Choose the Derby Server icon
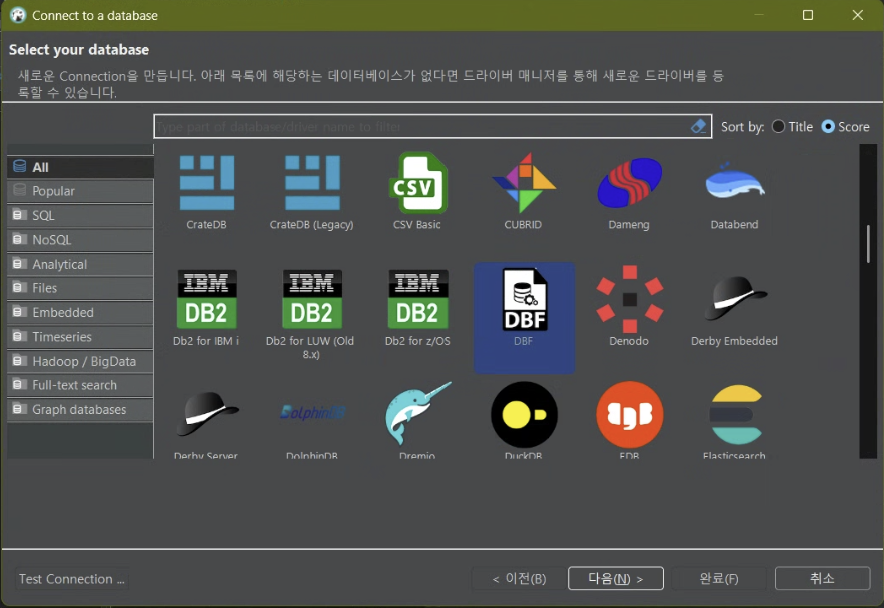 click(x=206, y=413)
